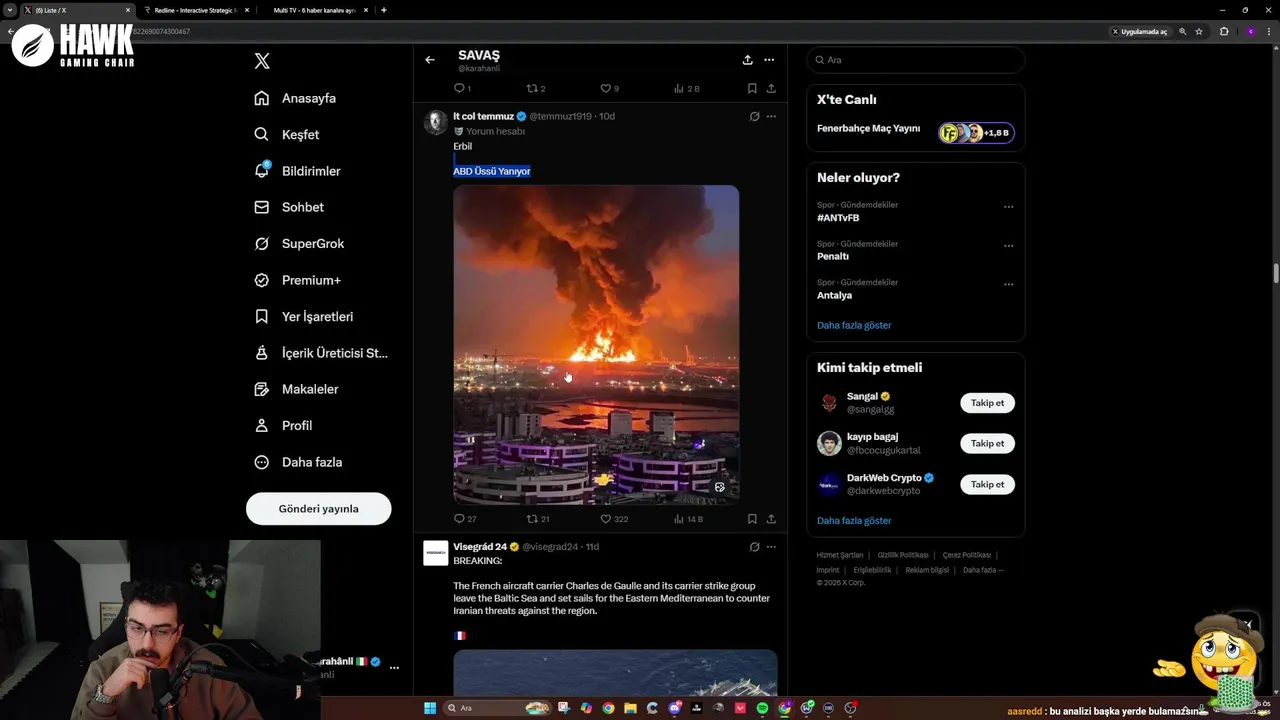Follow kayıp bagaj with Takip et

pyautogui.click(x=987, y=443)
